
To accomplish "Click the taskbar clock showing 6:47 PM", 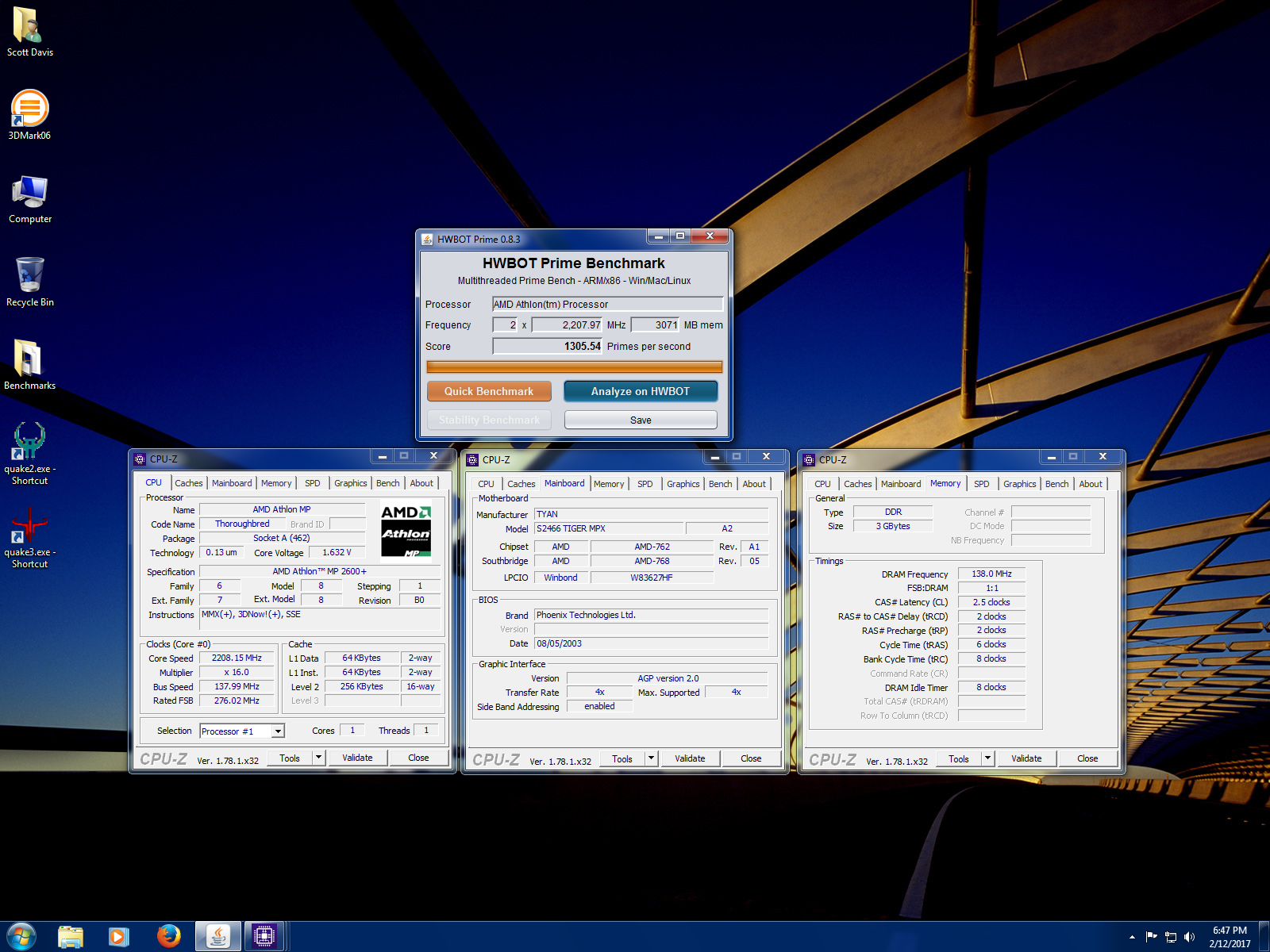I will [1230, 937].
